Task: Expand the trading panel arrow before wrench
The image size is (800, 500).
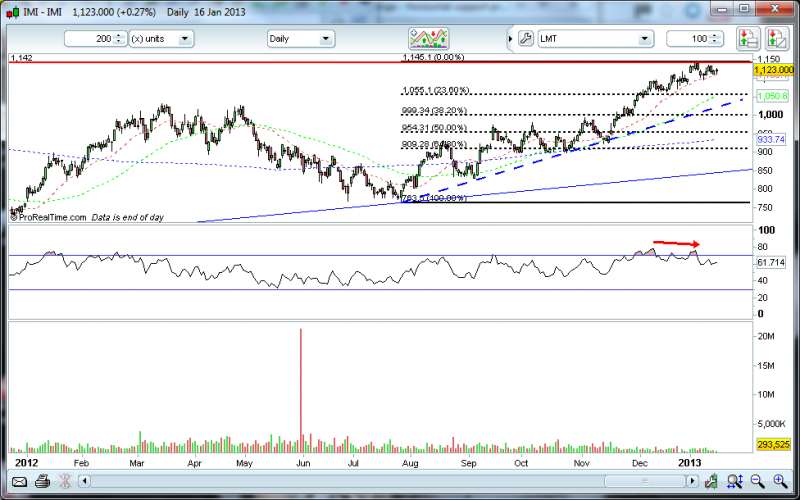Action: click(x=511, y=39)
